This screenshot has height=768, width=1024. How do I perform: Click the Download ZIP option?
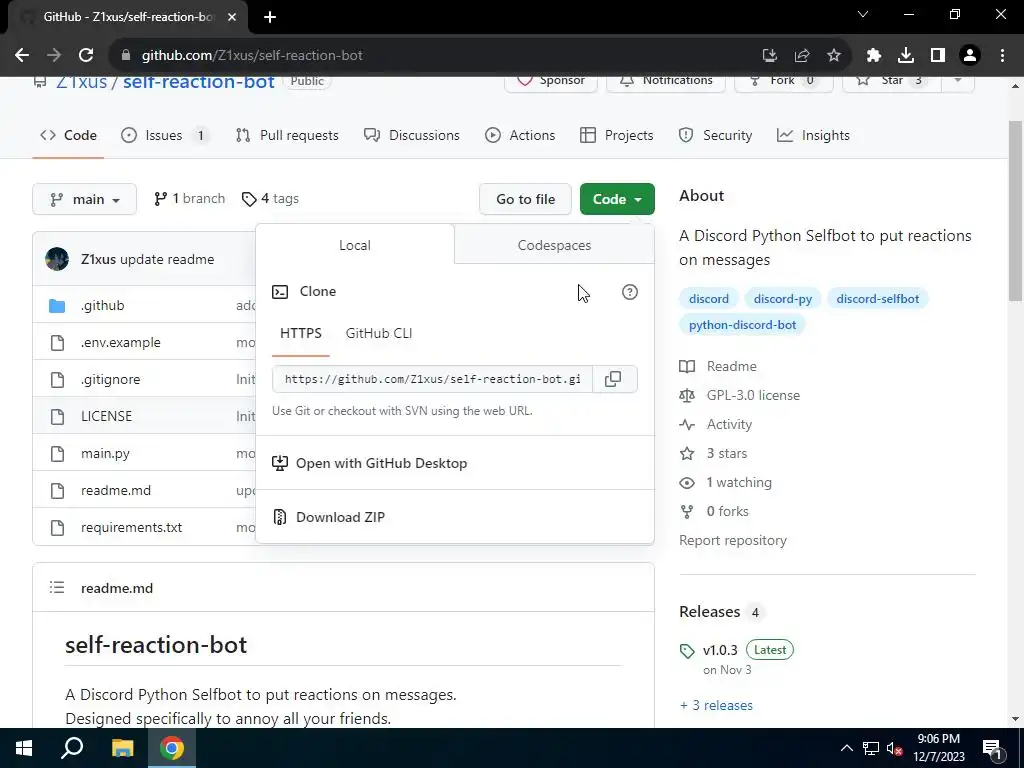340,517
